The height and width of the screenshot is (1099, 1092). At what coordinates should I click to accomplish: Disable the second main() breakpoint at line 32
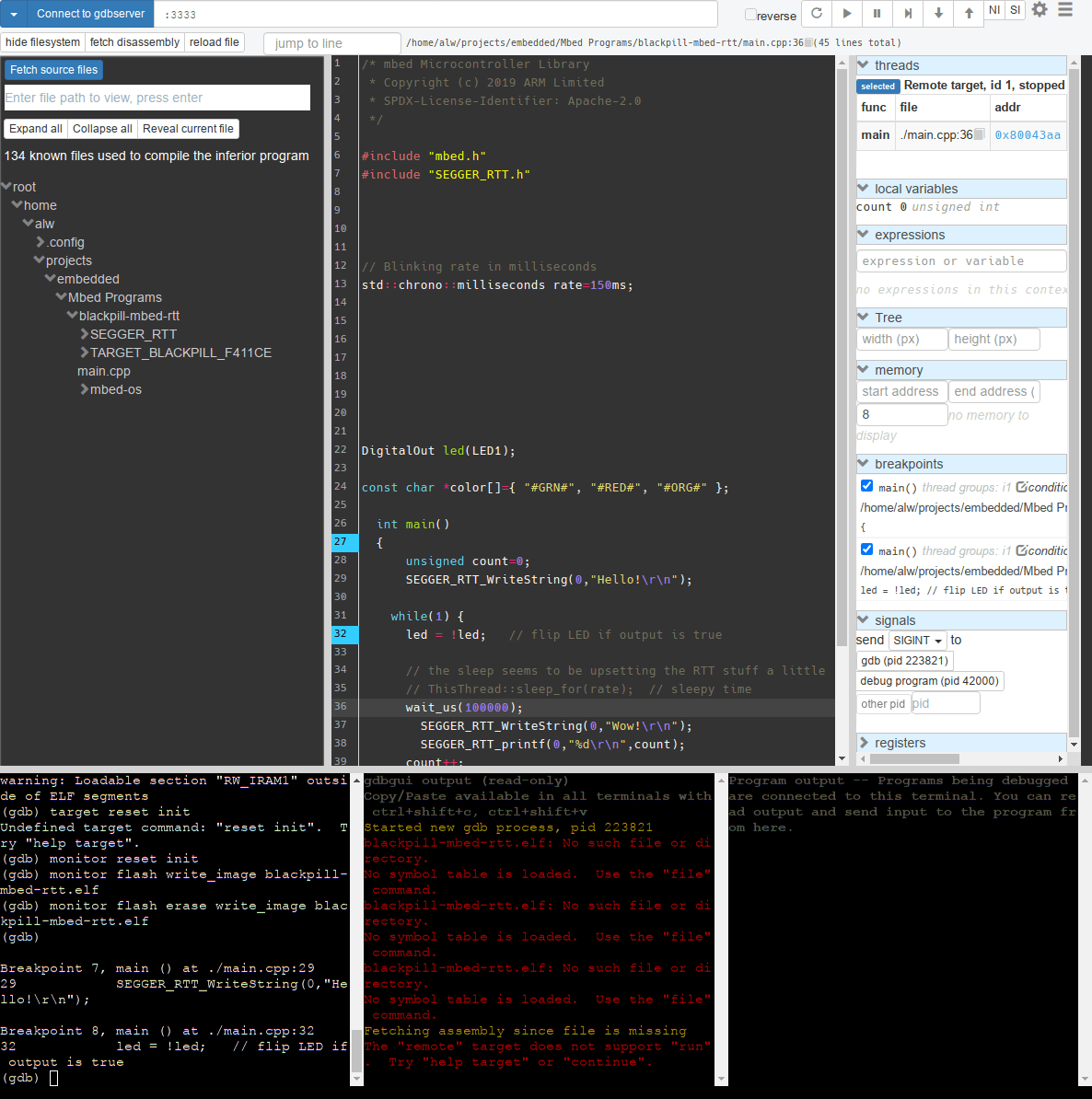coord(866,549)
